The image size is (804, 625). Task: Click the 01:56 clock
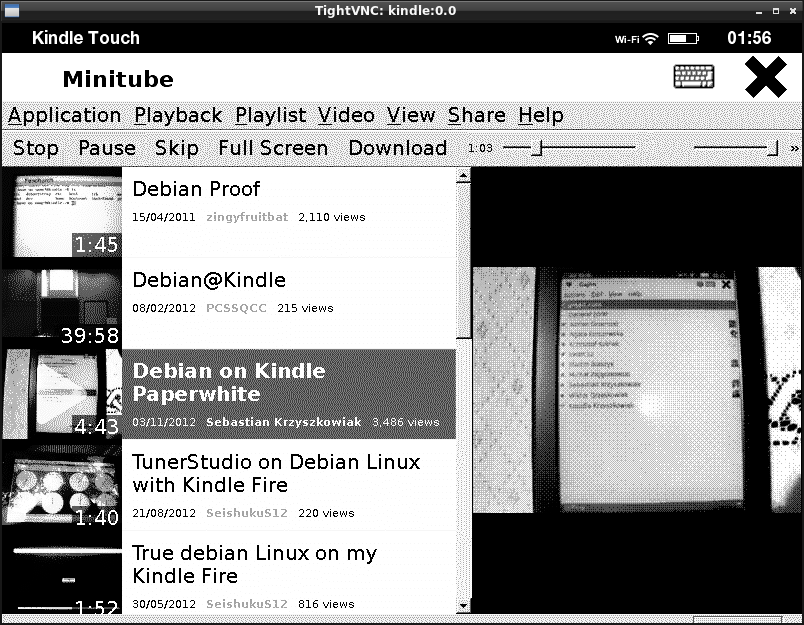click(x=749, y=38)
